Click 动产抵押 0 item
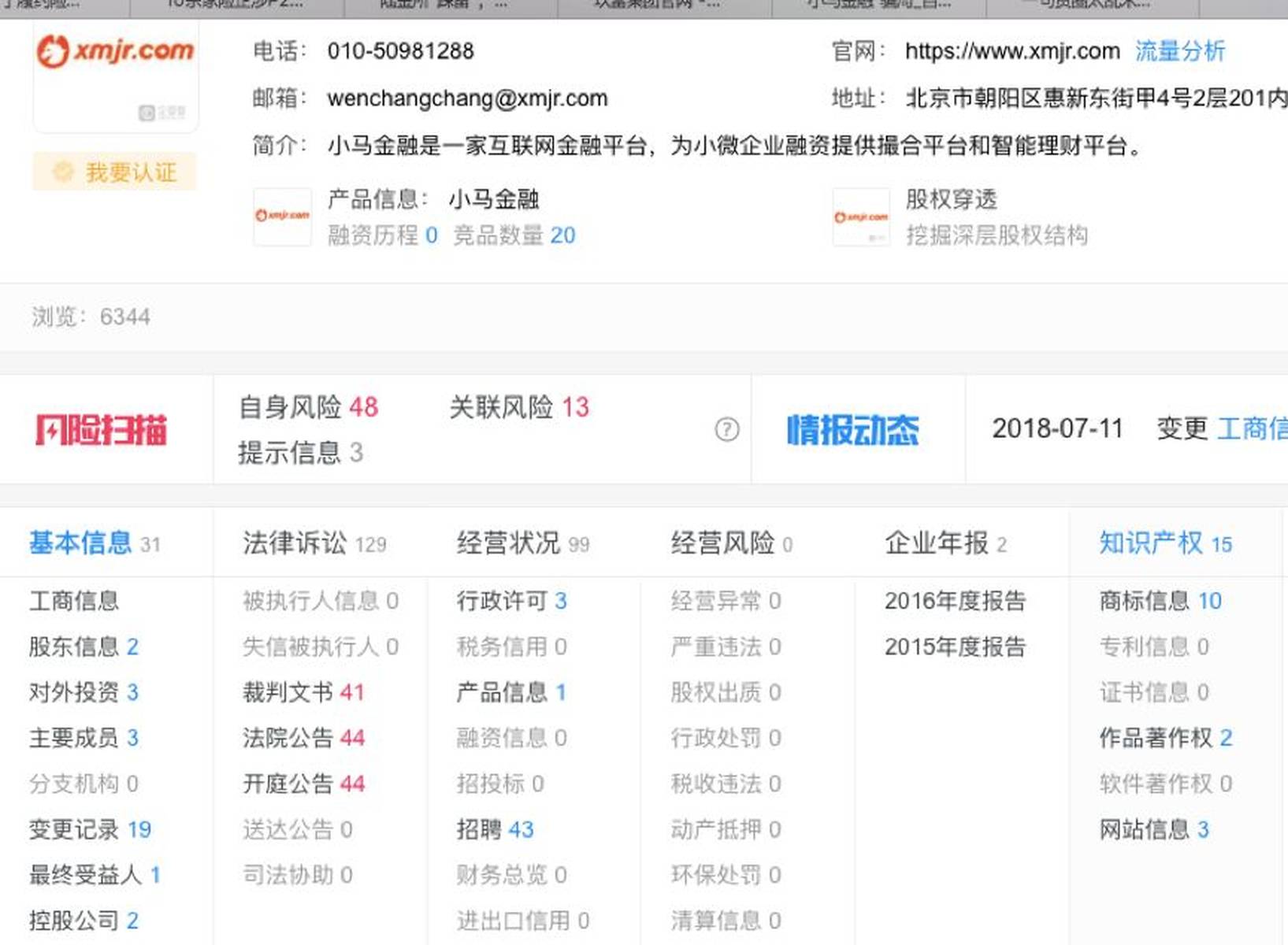 726,829
